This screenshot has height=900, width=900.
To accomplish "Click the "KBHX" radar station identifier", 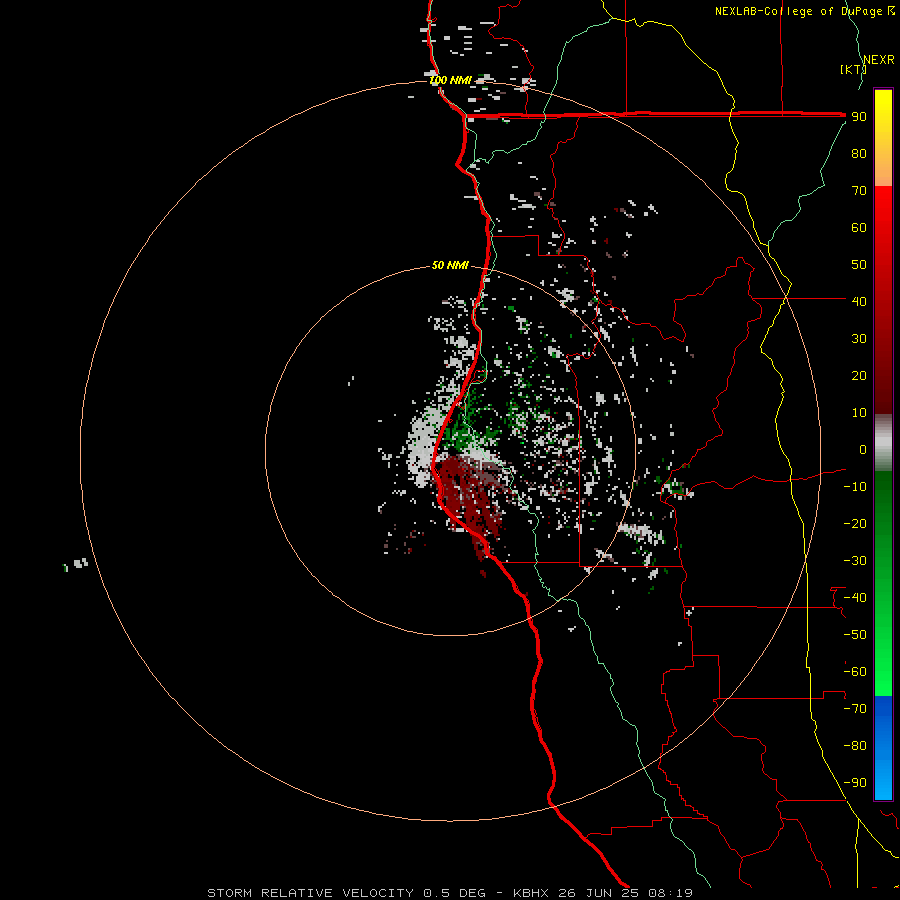I will point(531,893).
